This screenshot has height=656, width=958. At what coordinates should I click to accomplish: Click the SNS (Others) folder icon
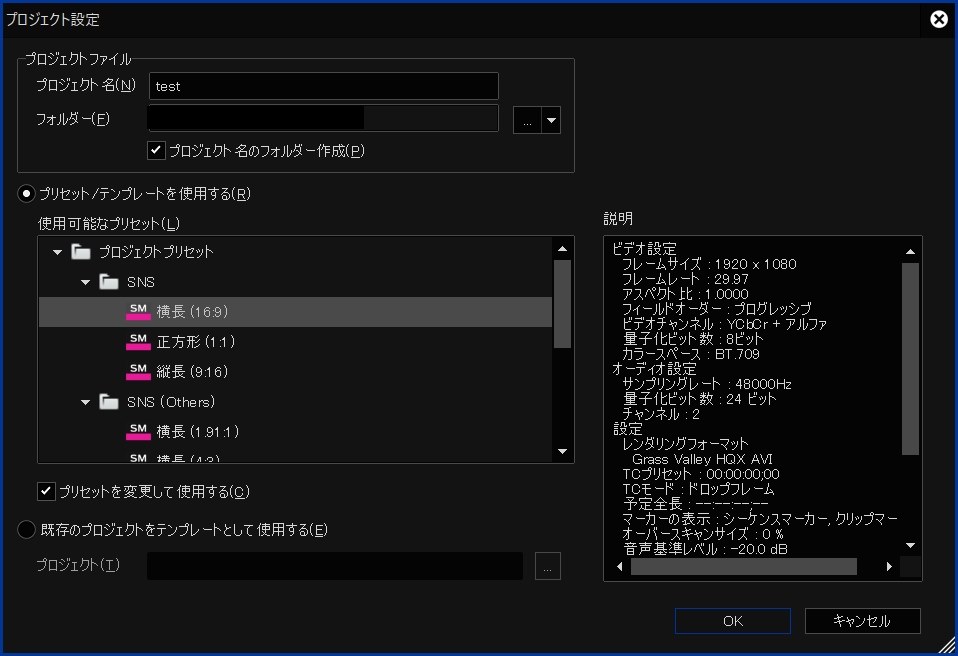[x=109, y=402]
